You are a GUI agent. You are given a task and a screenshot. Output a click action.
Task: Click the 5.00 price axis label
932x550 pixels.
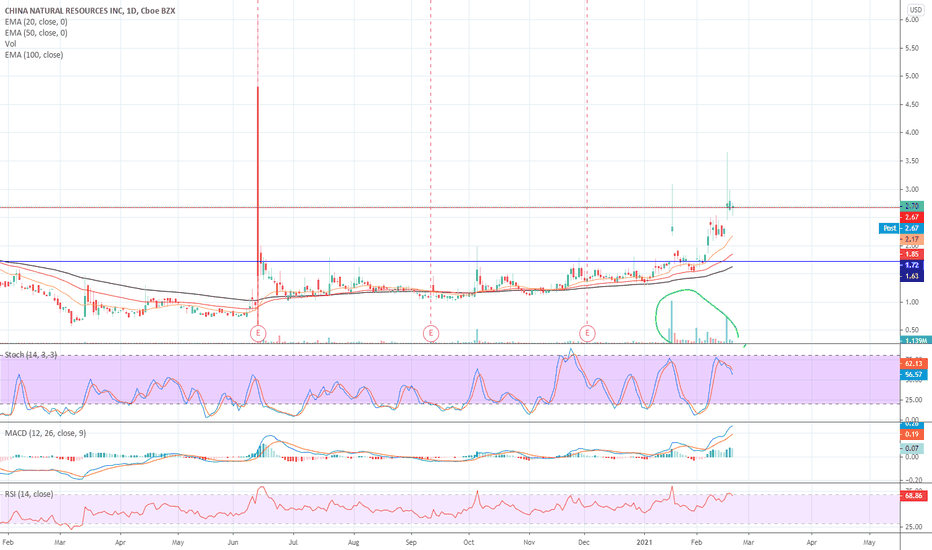coord(912,76)
